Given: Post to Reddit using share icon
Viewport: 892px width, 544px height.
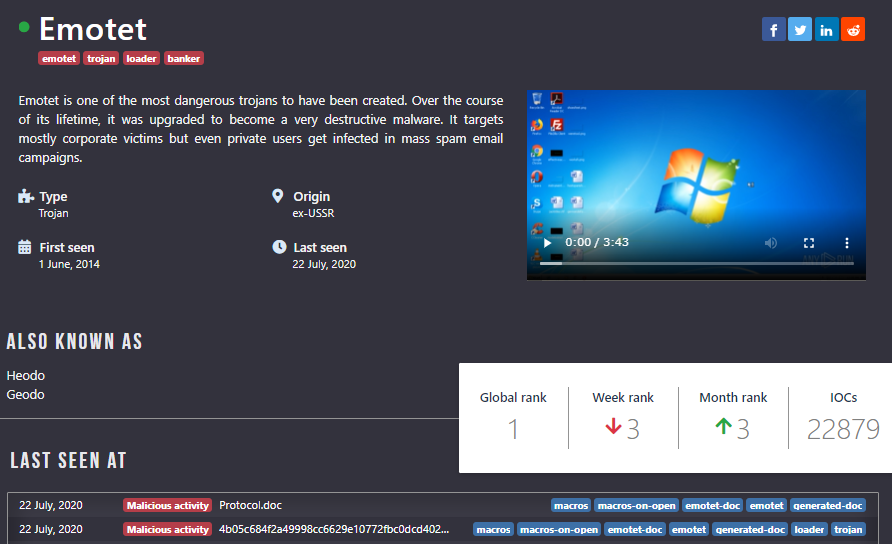Looking at the screenshot, I should coord(853,30).
